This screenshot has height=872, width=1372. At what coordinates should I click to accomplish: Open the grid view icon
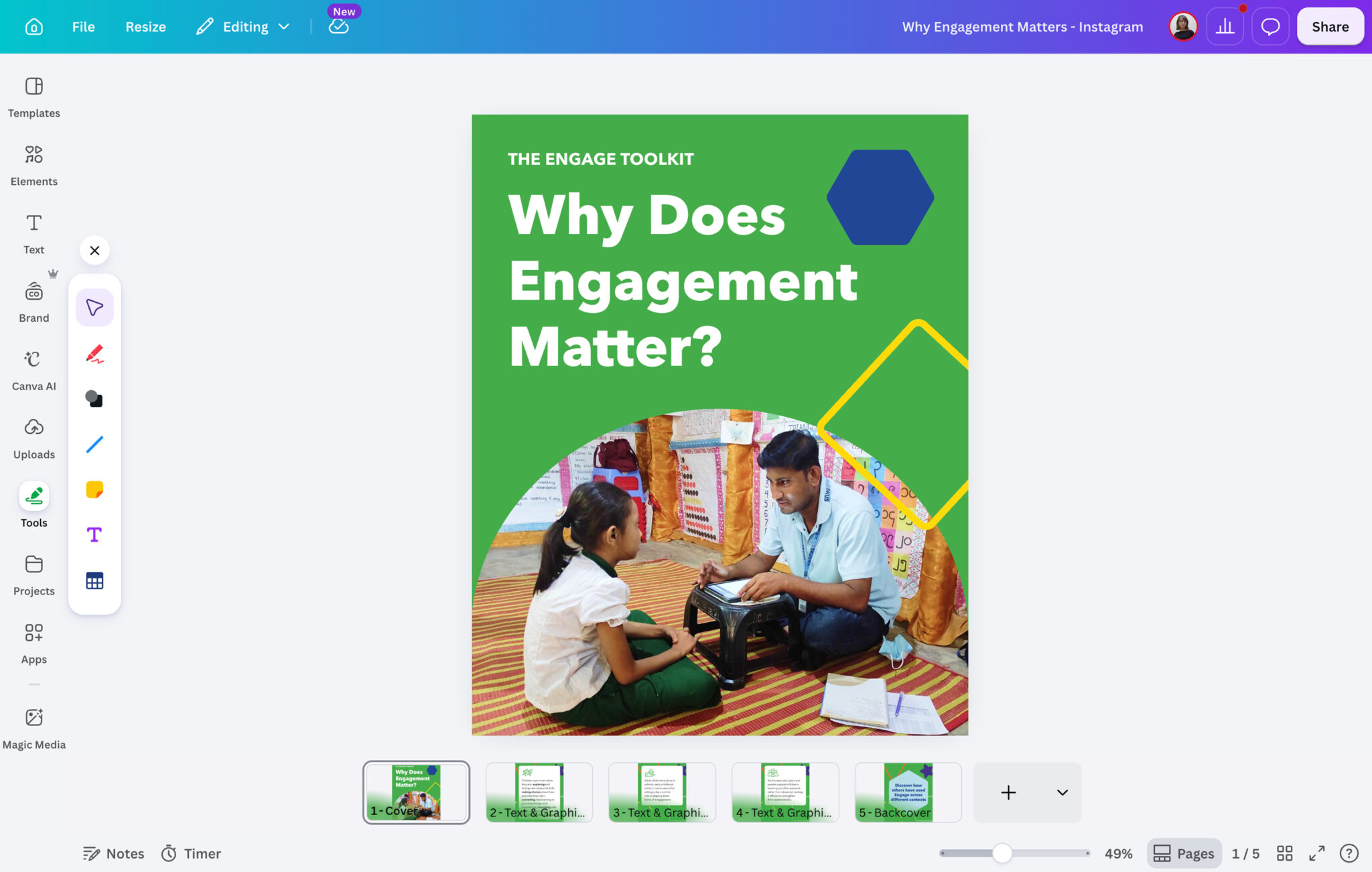(1284, 853)
